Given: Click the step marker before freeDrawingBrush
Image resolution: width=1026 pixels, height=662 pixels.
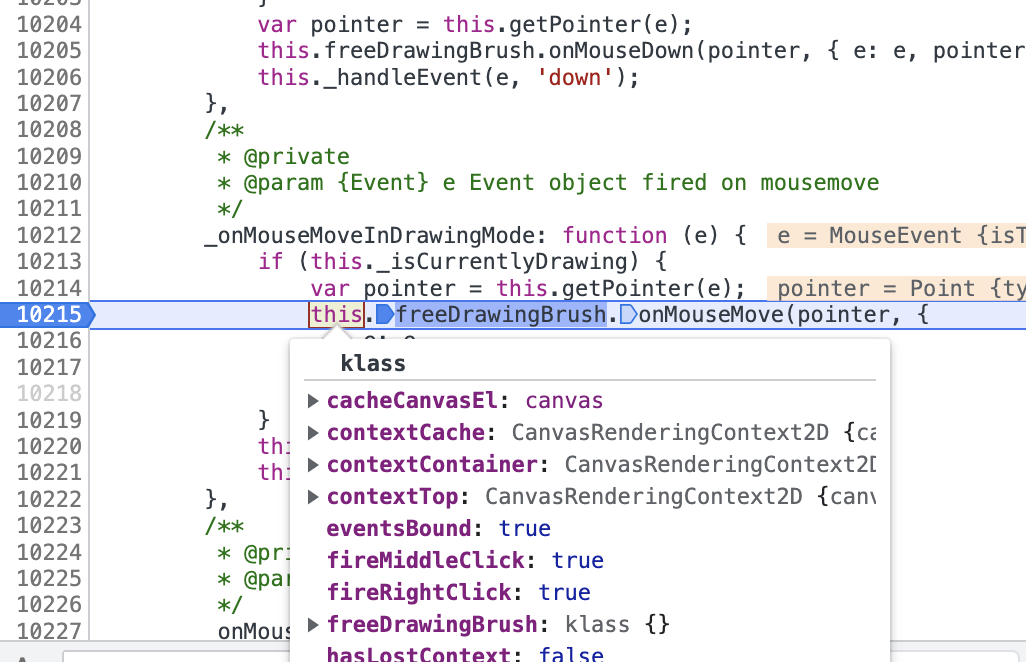Looking at the screenshot, I should 385,315.
